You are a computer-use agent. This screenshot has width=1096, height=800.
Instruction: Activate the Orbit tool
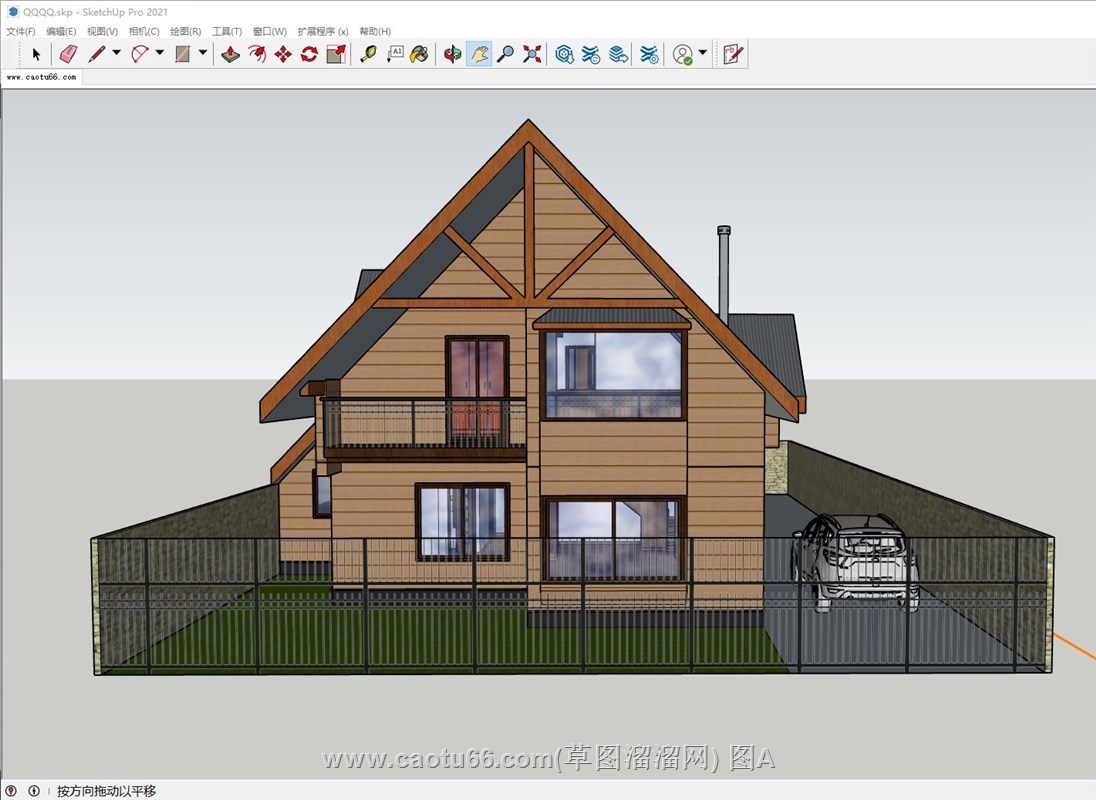point(453,54)
